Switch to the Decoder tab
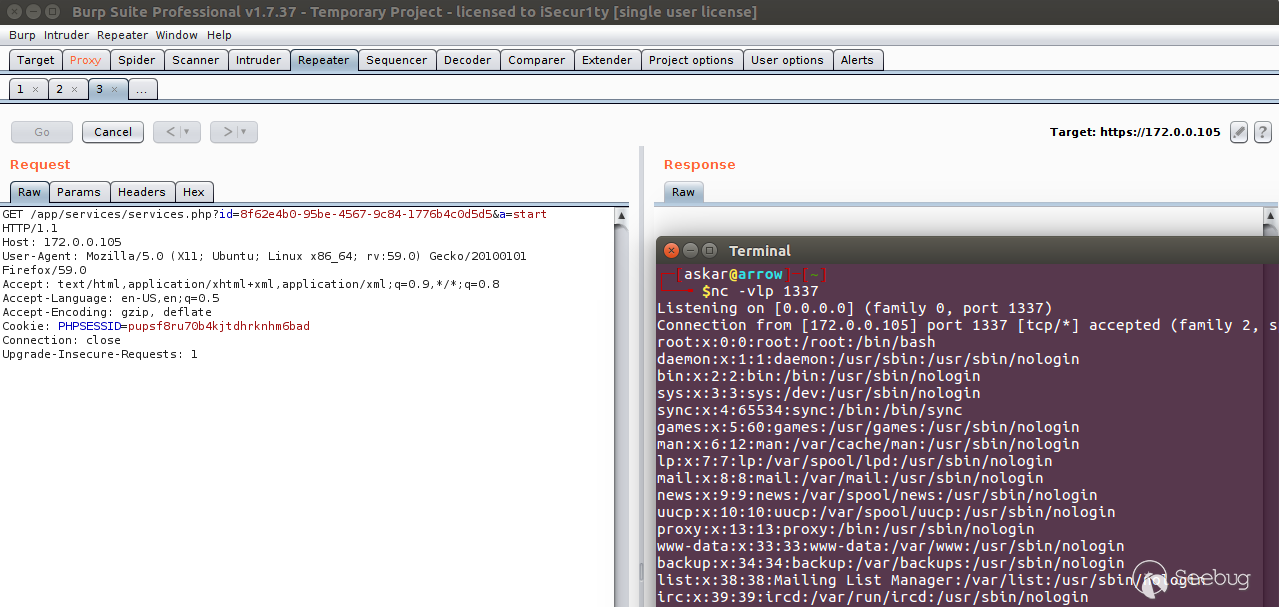The height and width of the screenshot is (607, 1279). pyautogui.click(x=468, y=60)
